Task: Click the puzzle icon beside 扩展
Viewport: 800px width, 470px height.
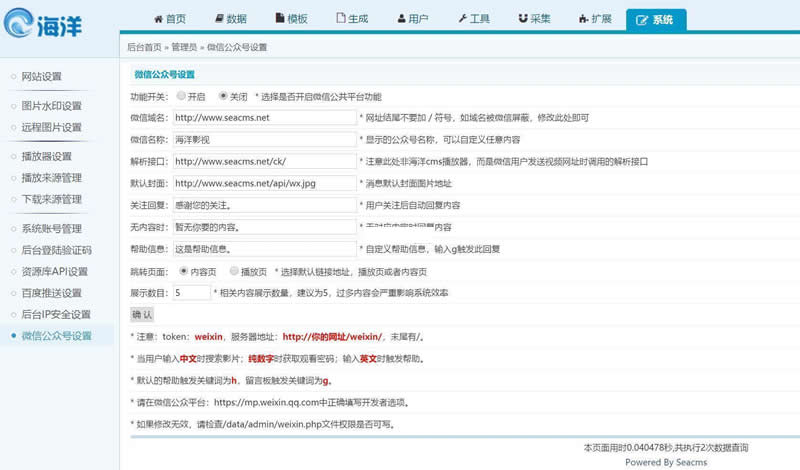Action: [x=584, y=19]
